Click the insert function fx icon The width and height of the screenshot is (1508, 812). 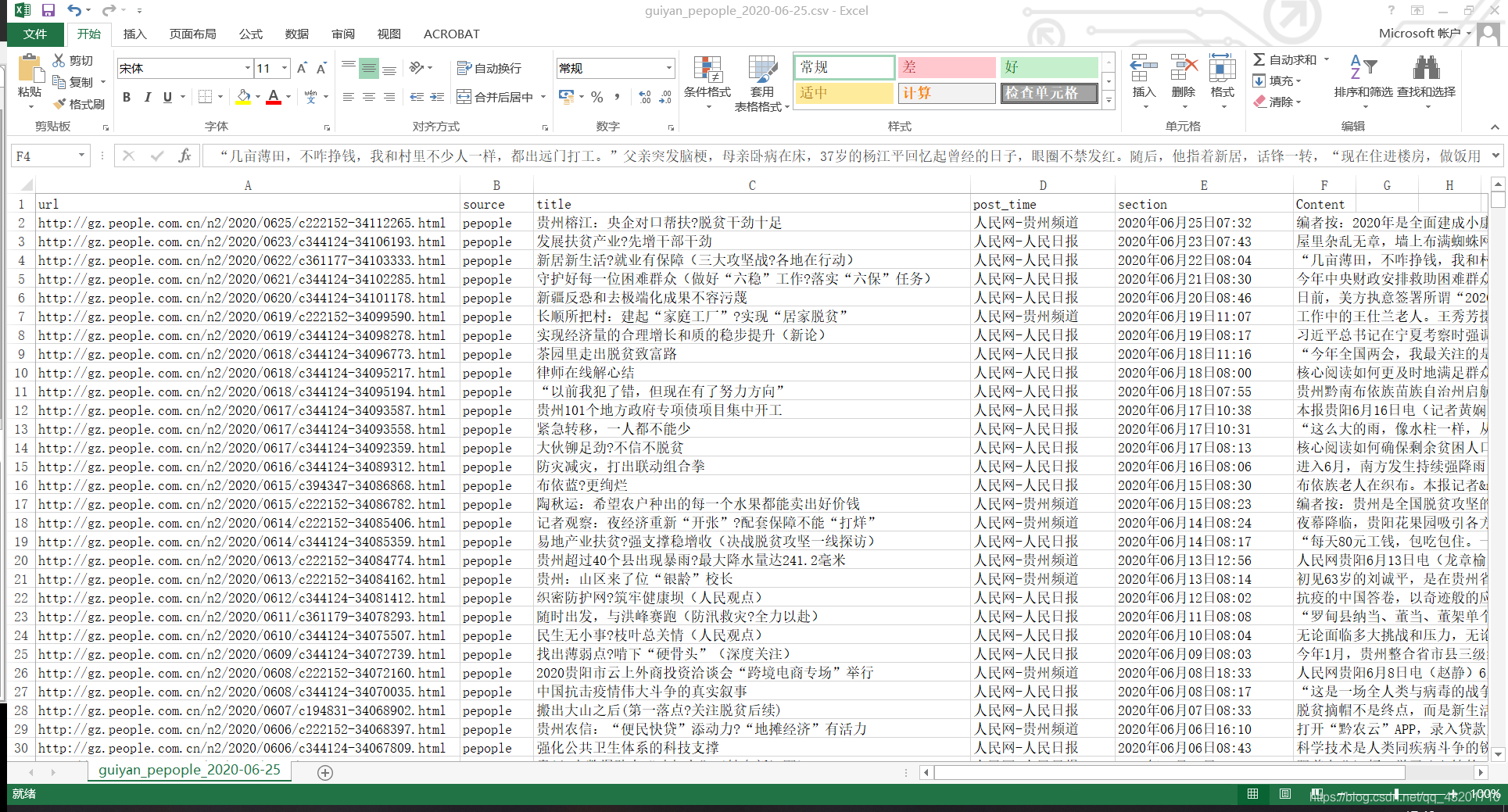point(184,156)
